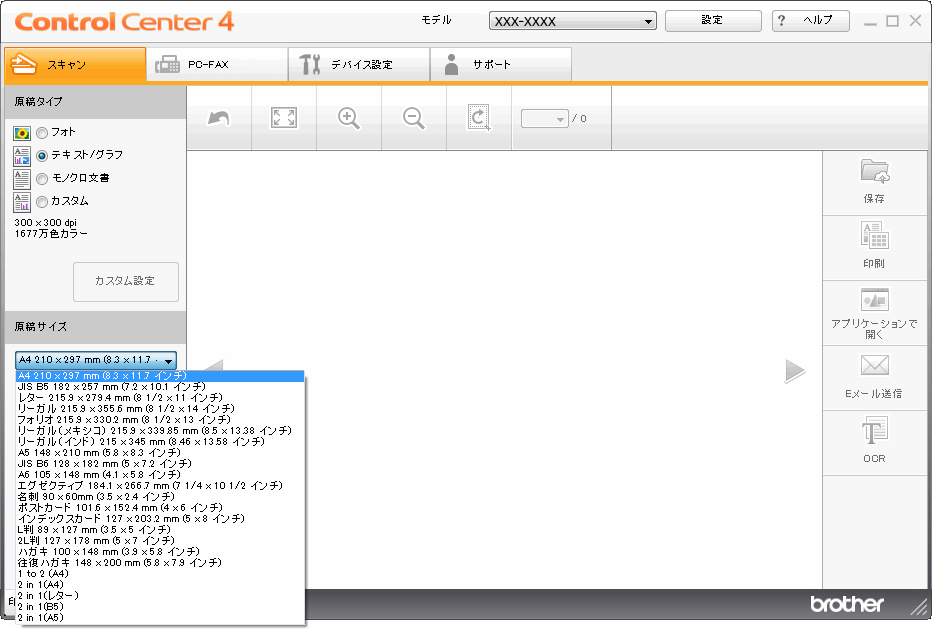
Task: Select the カスタム radio button
Action: pos(42,202)
